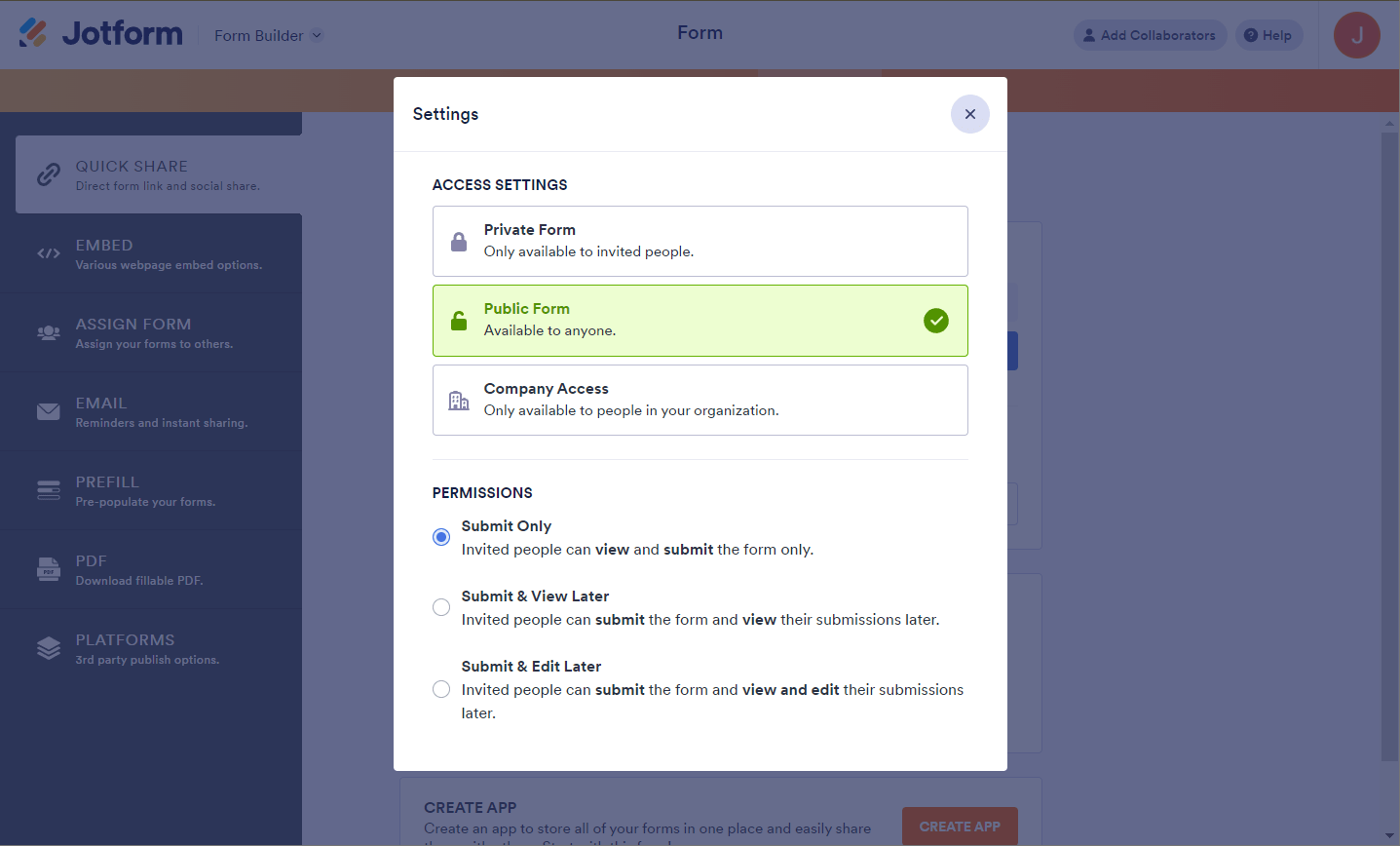This screenshot has height=846, width=1400.
Task: Click the lock icon for Private Form
Action: [x=459, y=242]
